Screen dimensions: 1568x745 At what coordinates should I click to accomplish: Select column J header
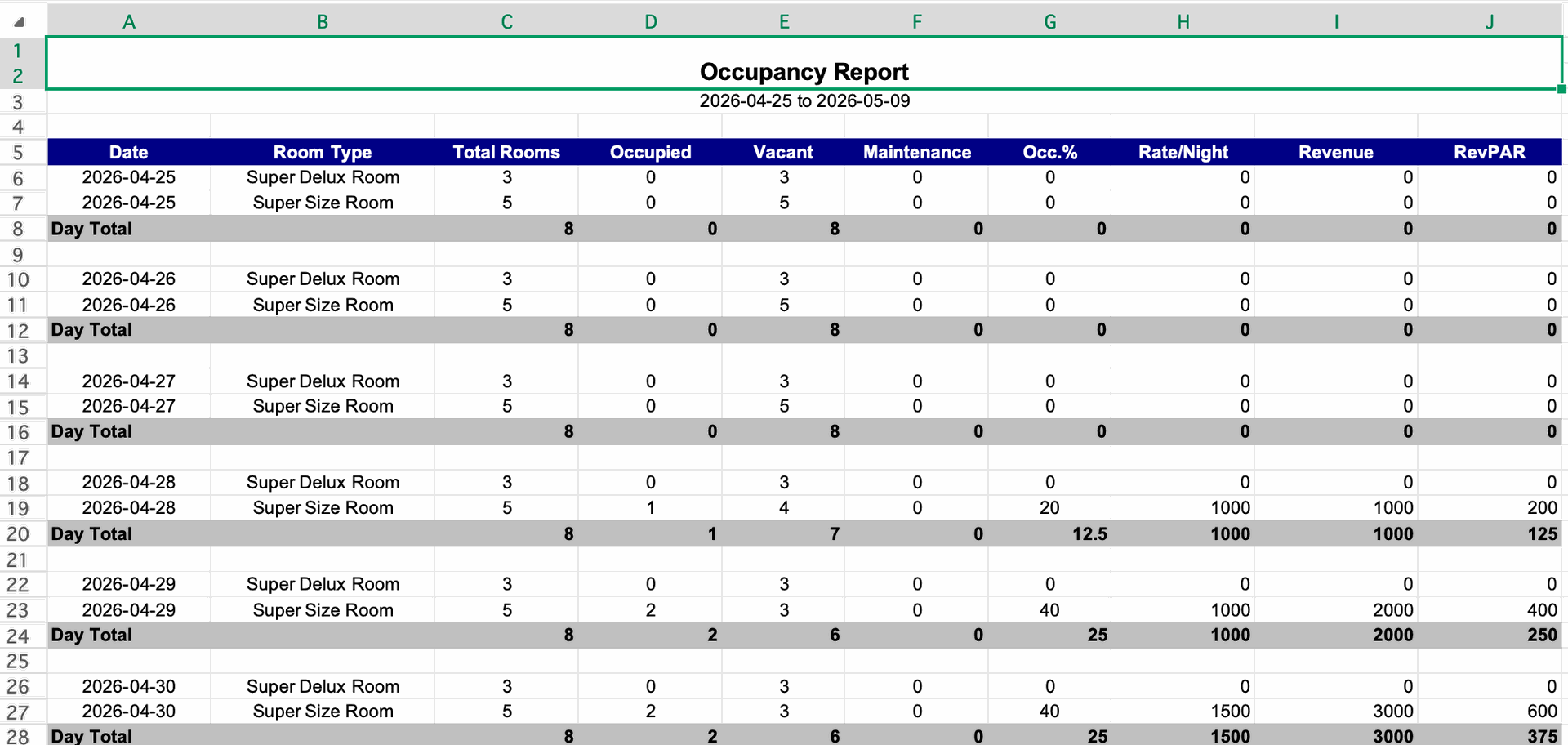[1490, 22]
